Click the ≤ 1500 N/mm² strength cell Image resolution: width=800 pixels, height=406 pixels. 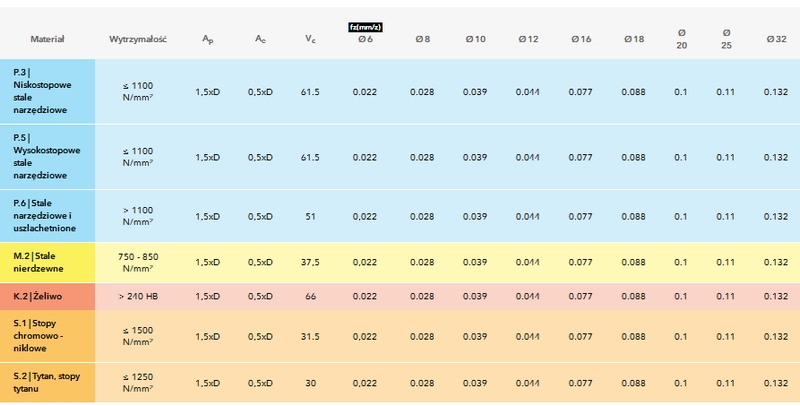[137, 336]
